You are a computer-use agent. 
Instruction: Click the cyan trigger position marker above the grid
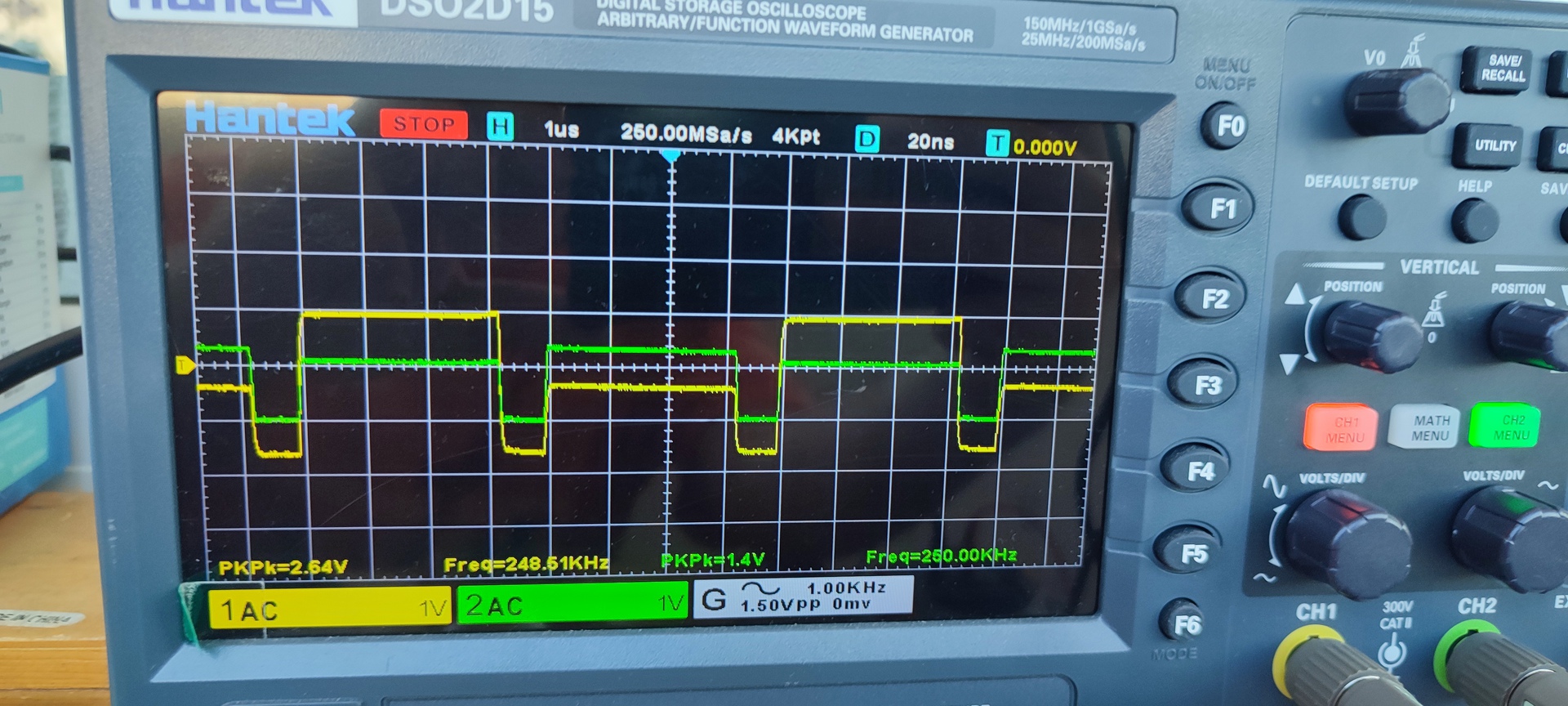pyautogui.click(x=670, y=155)
